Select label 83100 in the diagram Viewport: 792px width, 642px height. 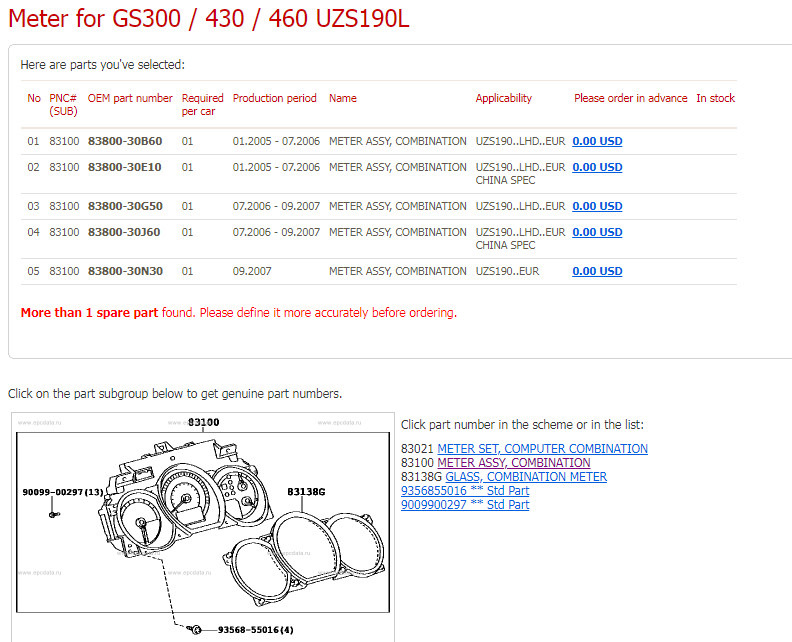click(204, 422)
